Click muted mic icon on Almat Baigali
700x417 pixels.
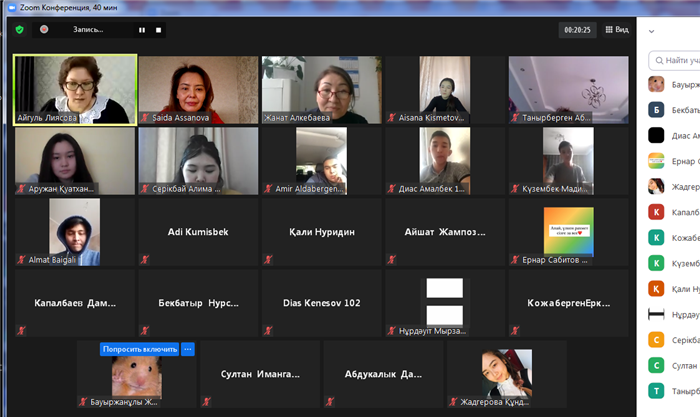point(21,260)
